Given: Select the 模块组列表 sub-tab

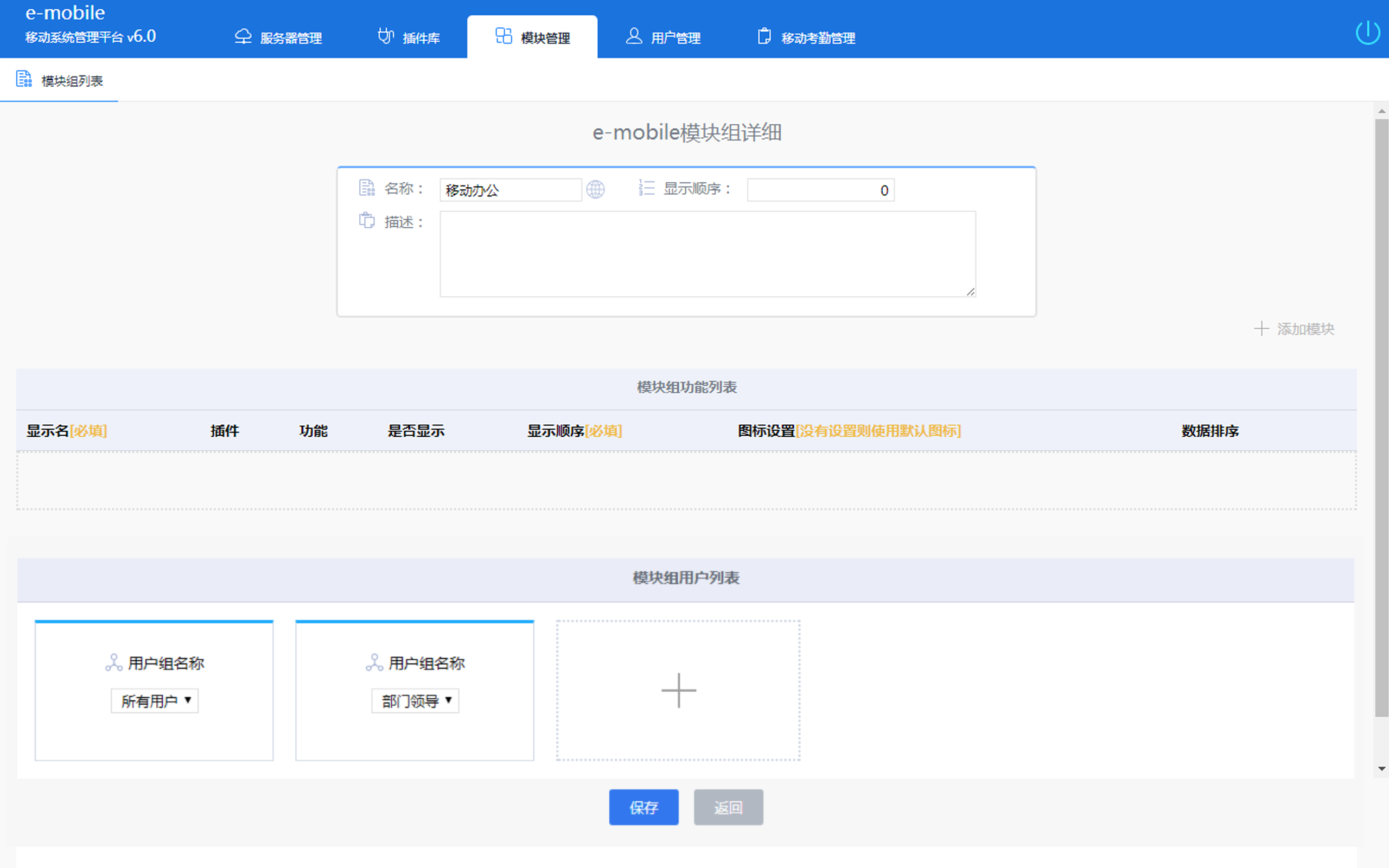Looking at the screenshot, I should coord(59,80).
